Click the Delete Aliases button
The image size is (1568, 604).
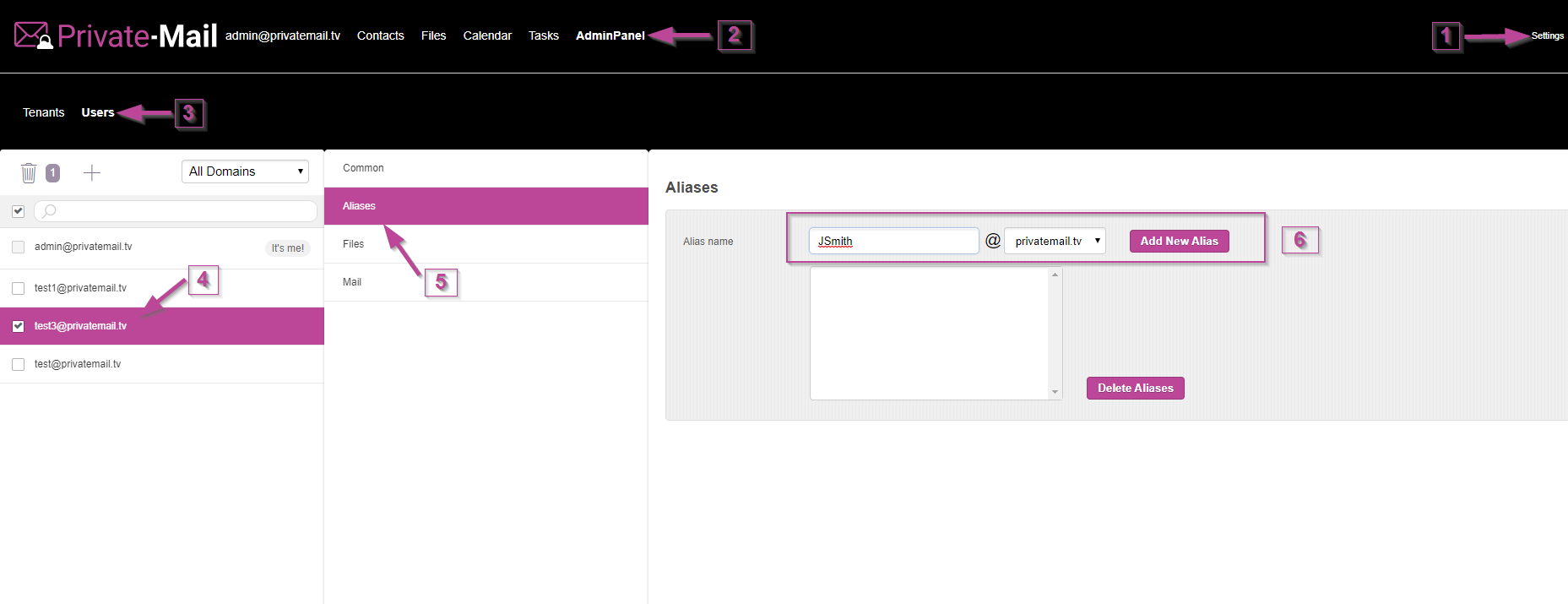[x=1135, y=388]
